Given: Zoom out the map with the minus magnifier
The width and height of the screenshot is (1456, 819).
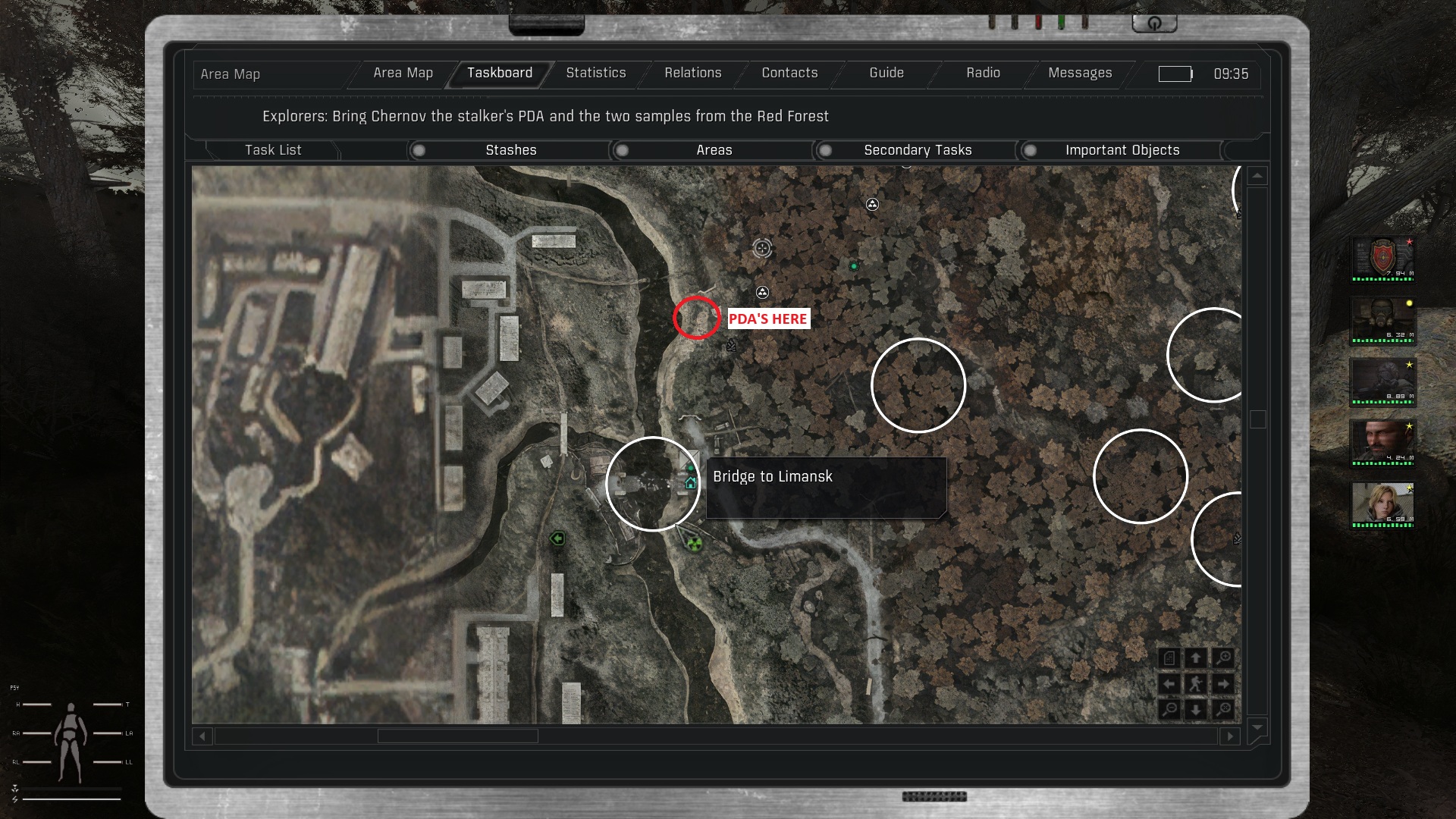Looking at the screenshot, I should (1169, 709).
